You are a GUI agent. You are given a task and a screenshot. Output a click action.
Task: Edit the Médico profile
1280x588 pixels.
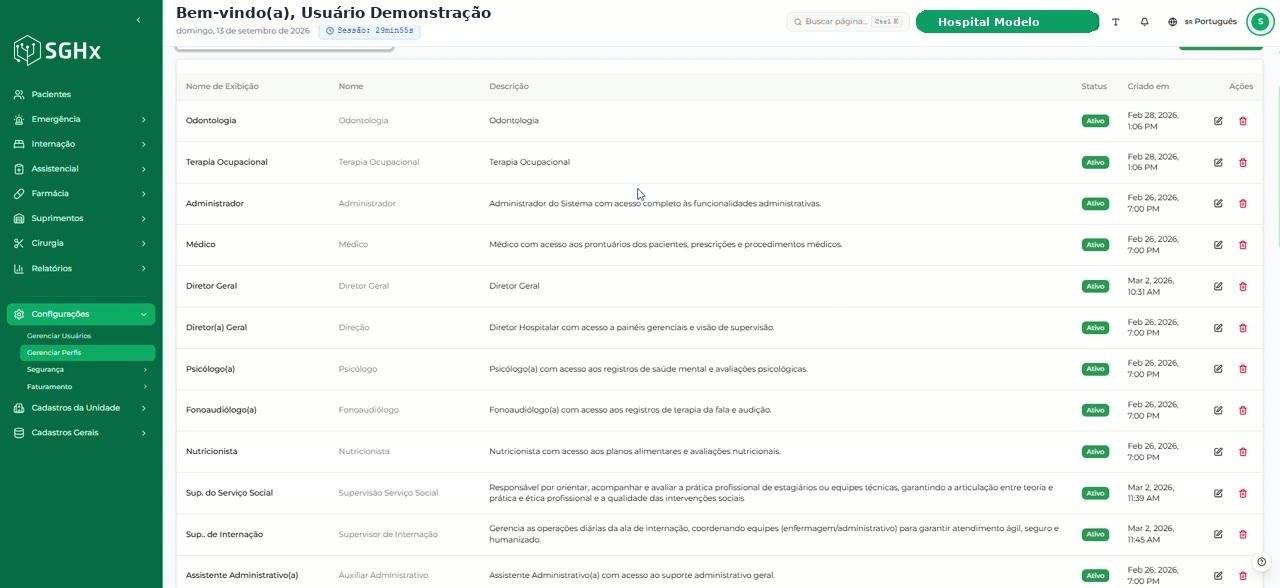[x=1218, y=245]
